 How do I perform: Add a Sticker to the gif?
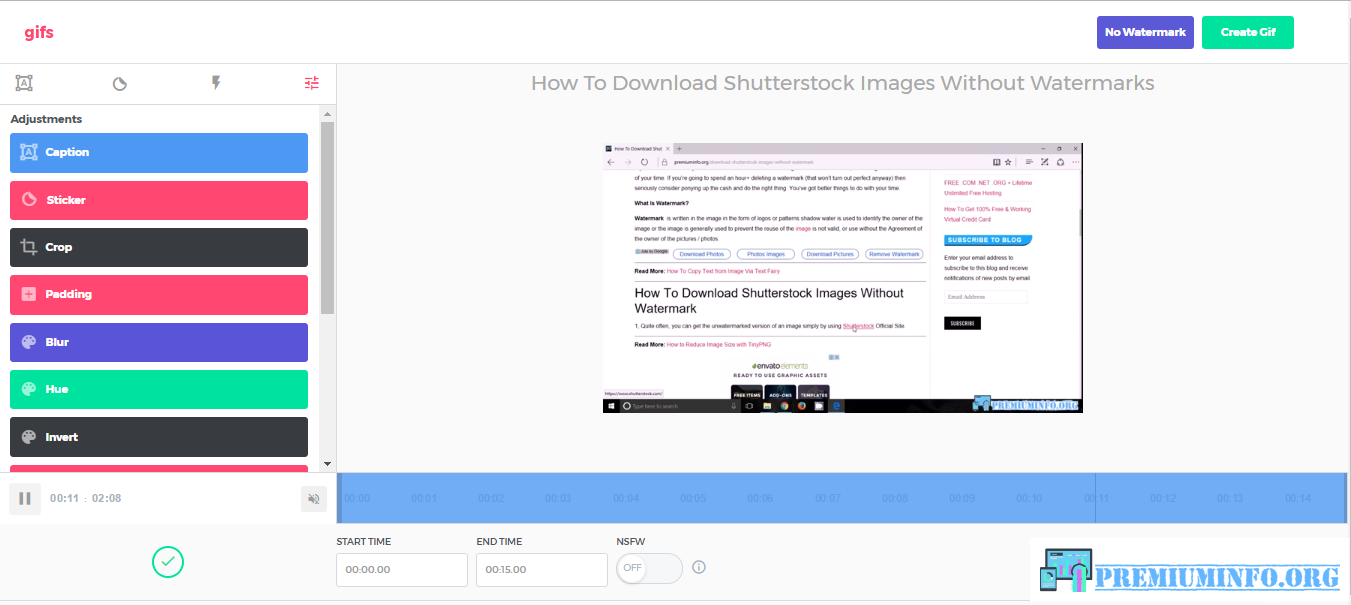point(159,200)
